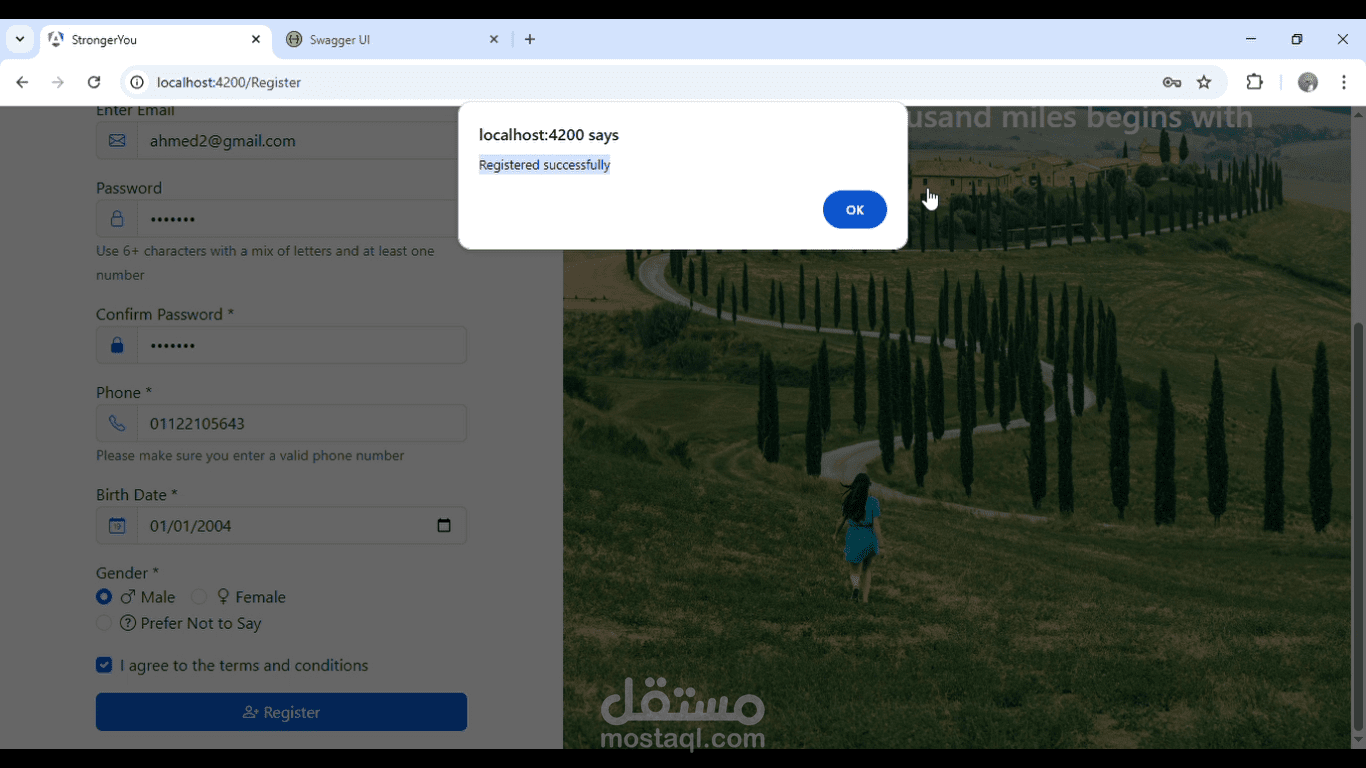
Task: Open the tab search dropdown
Action: click(x=20, y=40)
